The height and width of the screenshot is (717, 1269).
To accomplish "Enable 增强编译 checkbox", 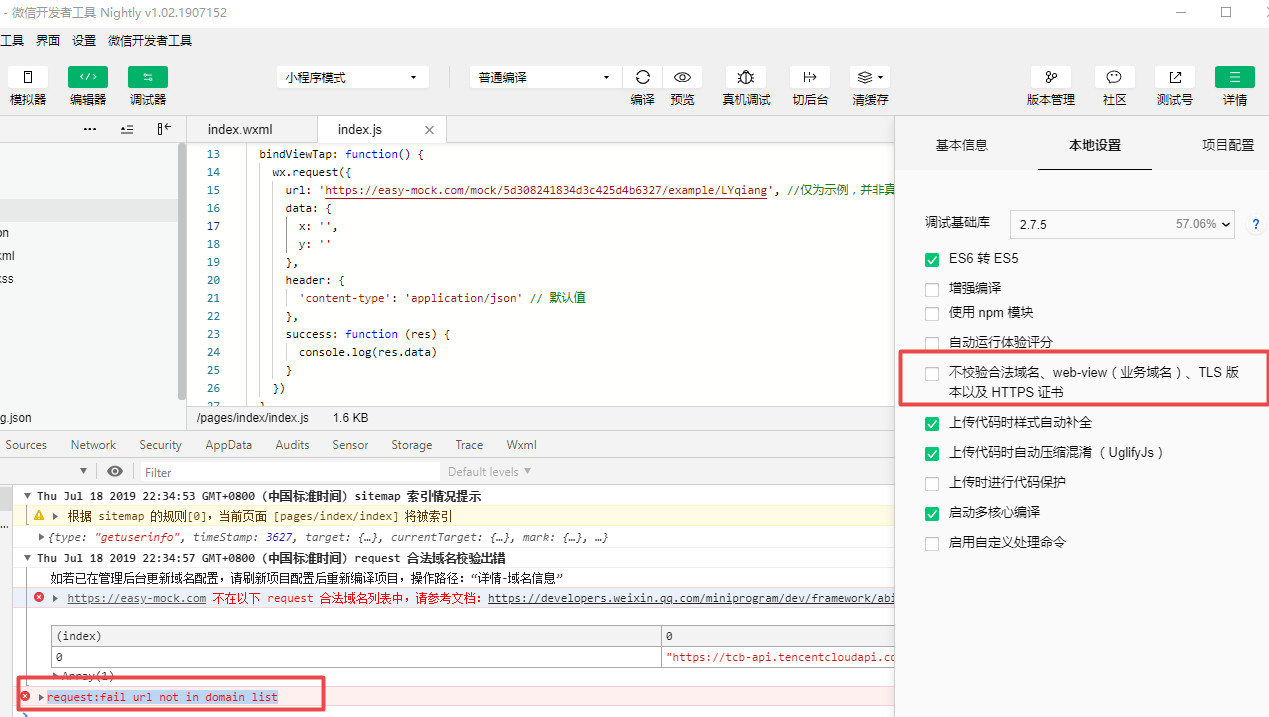I will click(x=932, y=289).
